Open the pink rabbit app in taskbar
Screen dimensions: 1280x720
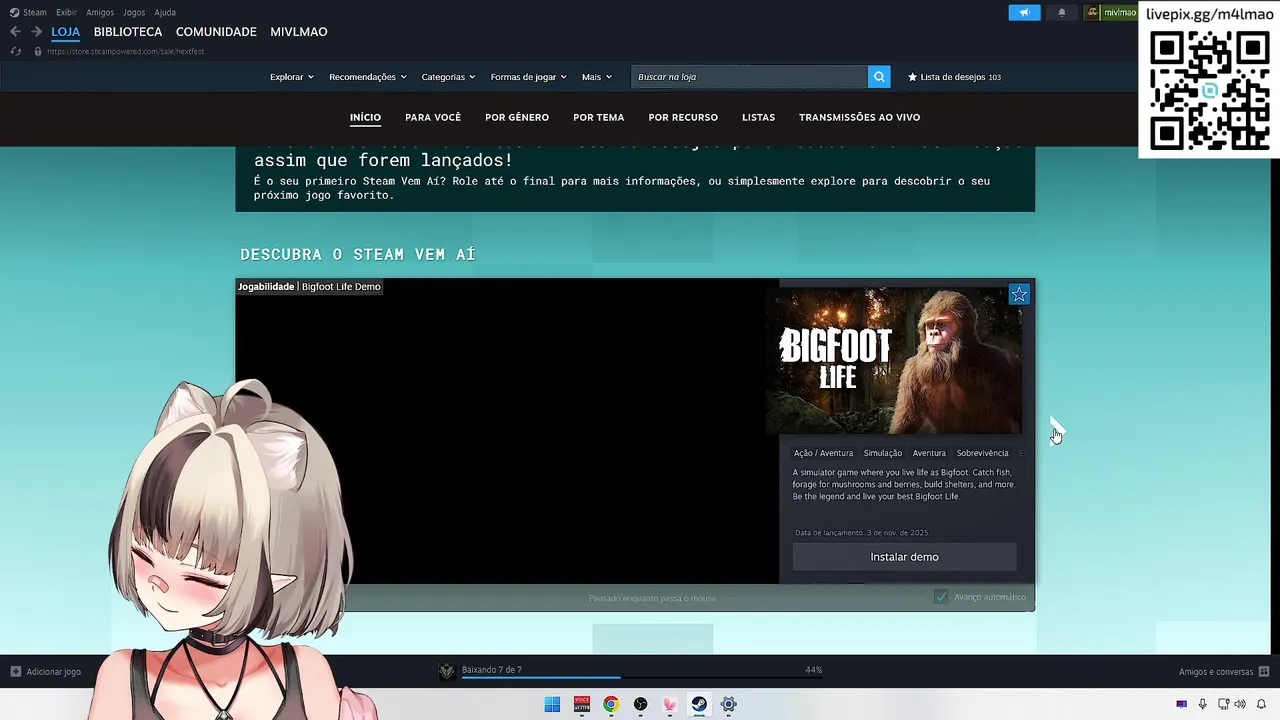(x=670, y=704)
